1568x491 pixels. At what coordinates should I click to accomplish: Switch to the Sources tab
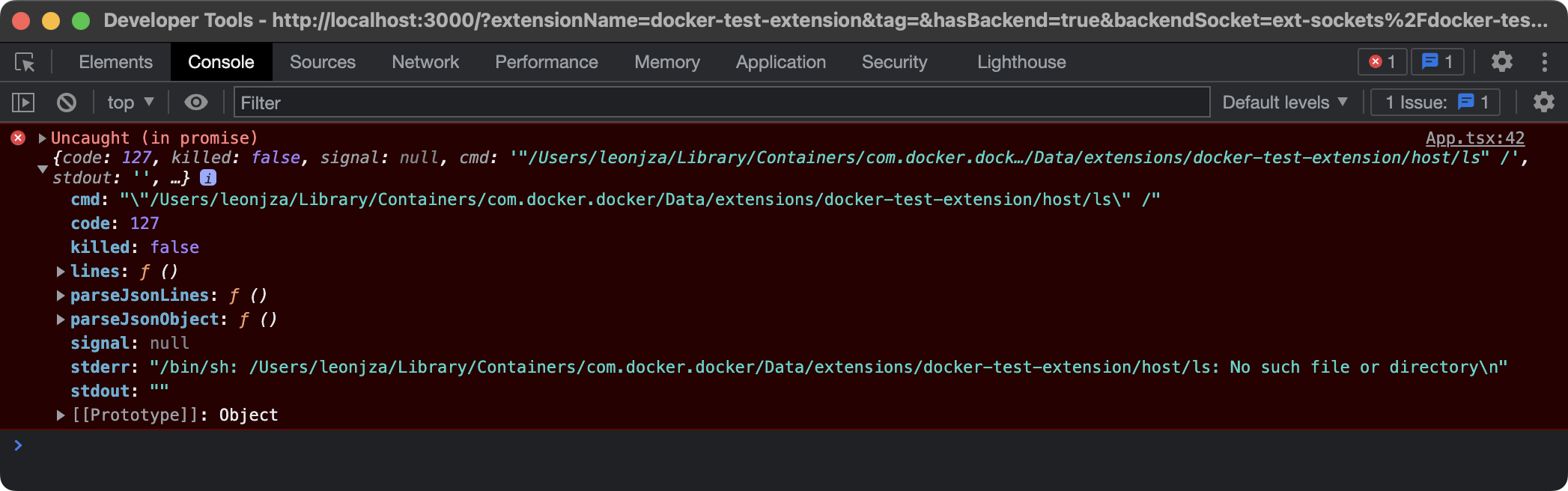[x=323, y=62]
